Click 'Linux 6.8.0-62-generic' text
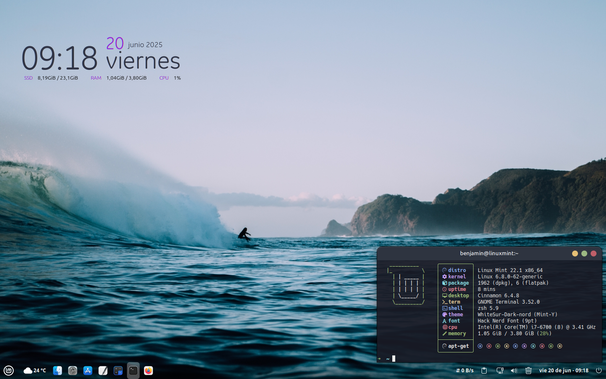The width and height of the screenshot is (606, 379). coord(510,277)
